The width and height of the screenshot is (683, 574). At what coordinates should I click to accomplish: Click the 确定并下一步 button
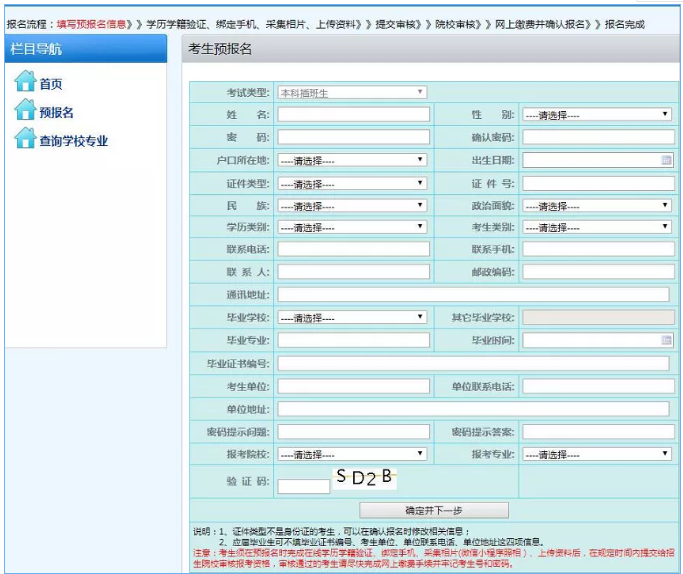pos(434,510)
